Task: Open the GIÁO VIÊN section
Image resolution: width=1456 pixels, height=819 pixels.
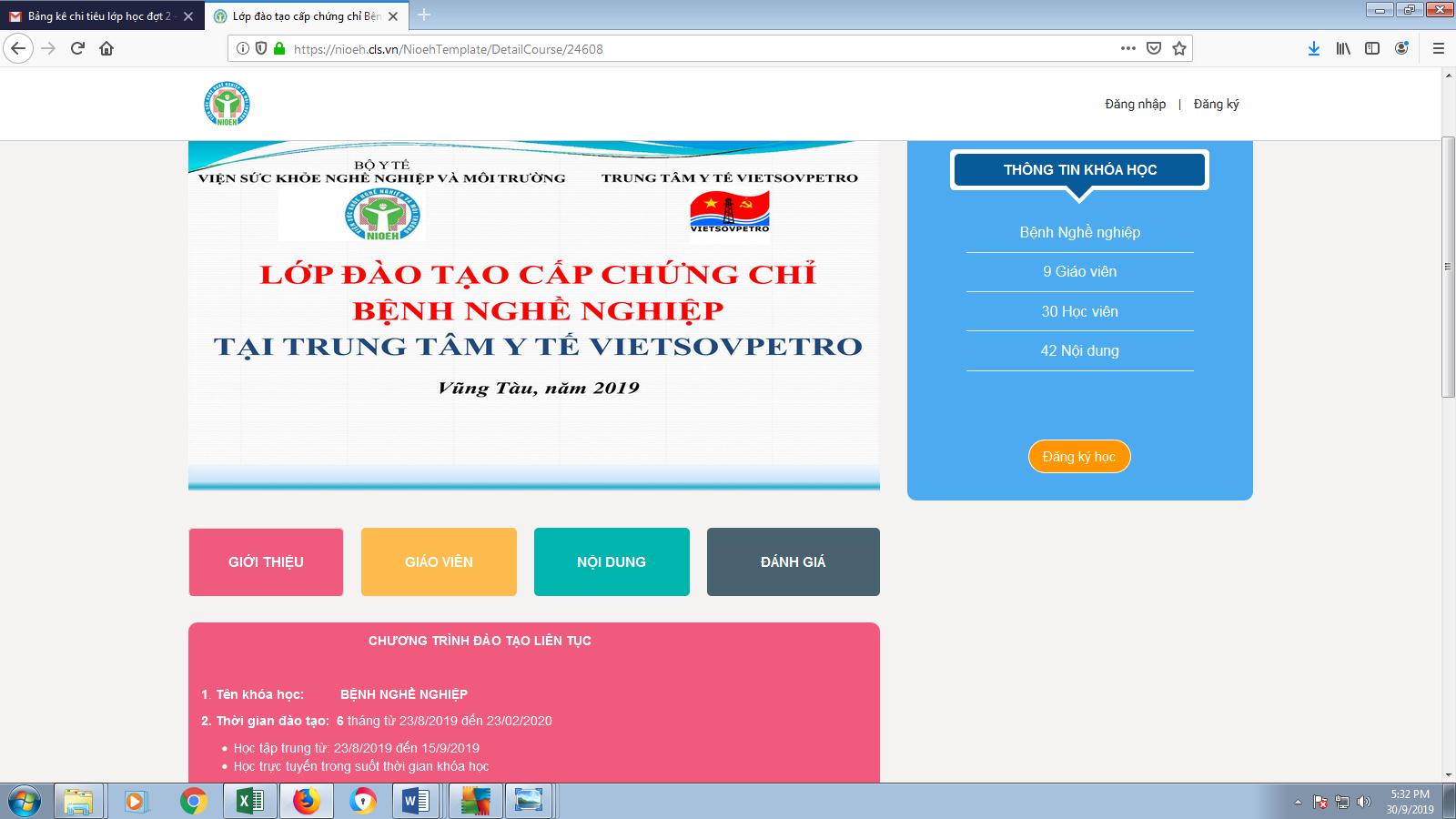Action: coord(439,562)
